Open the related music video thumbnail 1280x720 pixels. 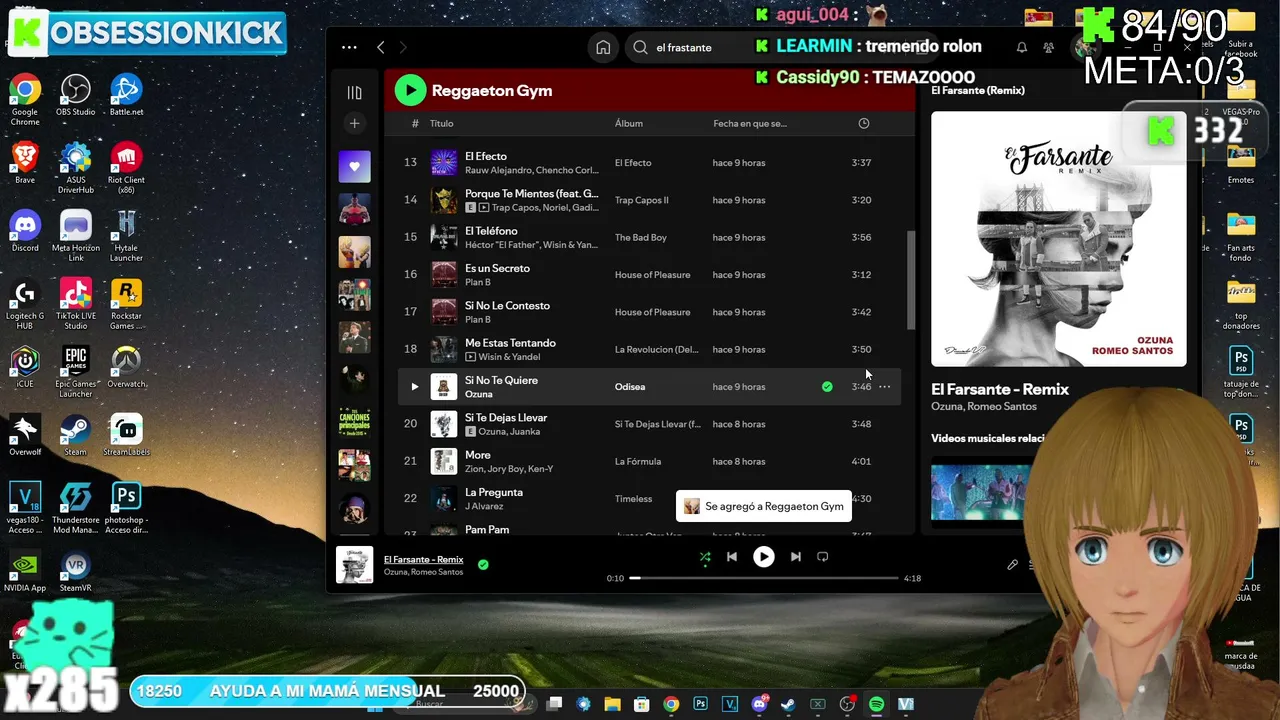point(981,490)
